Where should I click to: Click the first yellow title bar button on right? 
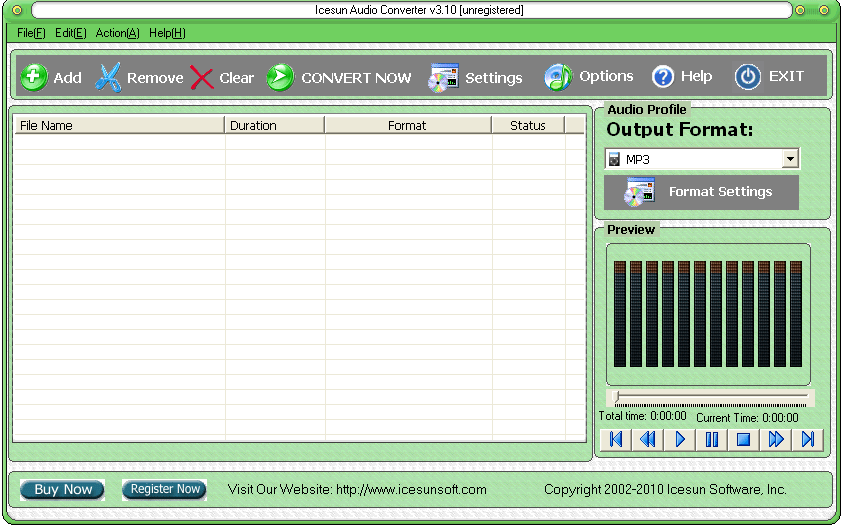pyautogui.click(x=800, y=10)
